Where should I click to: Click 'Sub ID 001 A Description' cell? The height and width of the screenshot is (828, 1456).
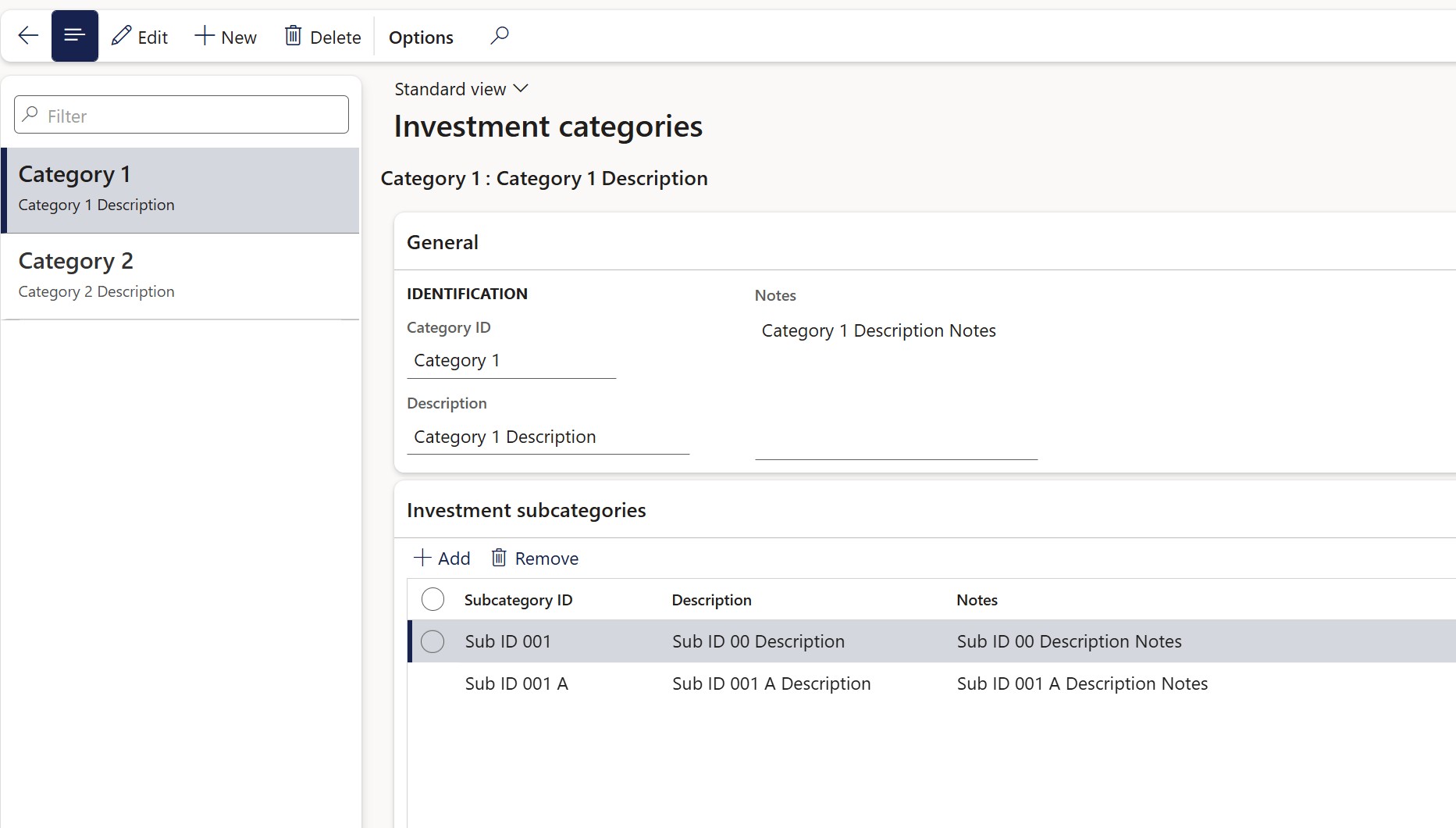[x=771, y=683]
